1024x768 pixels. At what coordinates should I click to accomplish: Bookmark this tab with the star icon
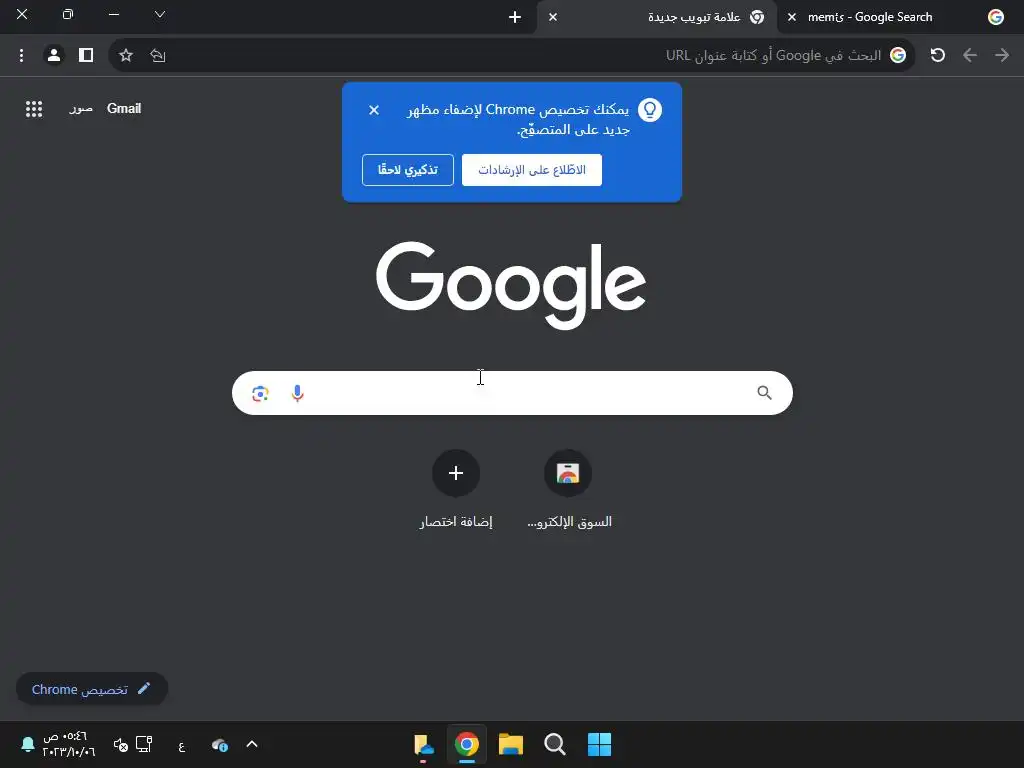pyautogui.click(x=126, y=56)
